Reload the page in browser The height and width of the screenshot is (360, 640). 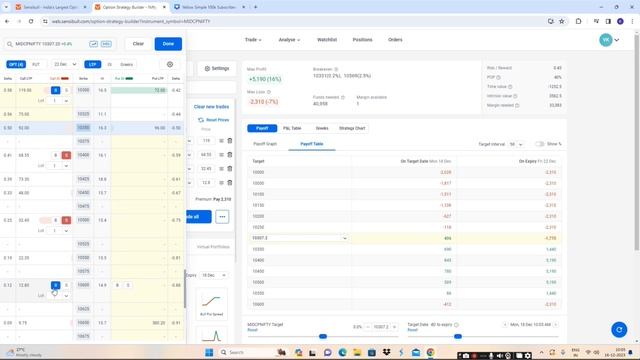tap(31, 21)
